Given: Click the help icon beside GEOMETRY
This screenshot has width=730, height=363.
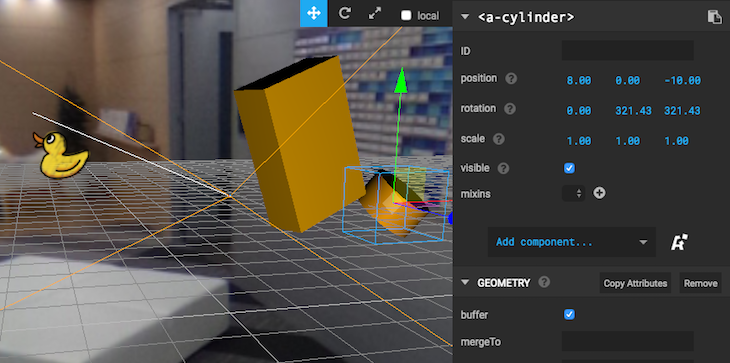Looking at the screenshot, I should (x=544, y=282).
